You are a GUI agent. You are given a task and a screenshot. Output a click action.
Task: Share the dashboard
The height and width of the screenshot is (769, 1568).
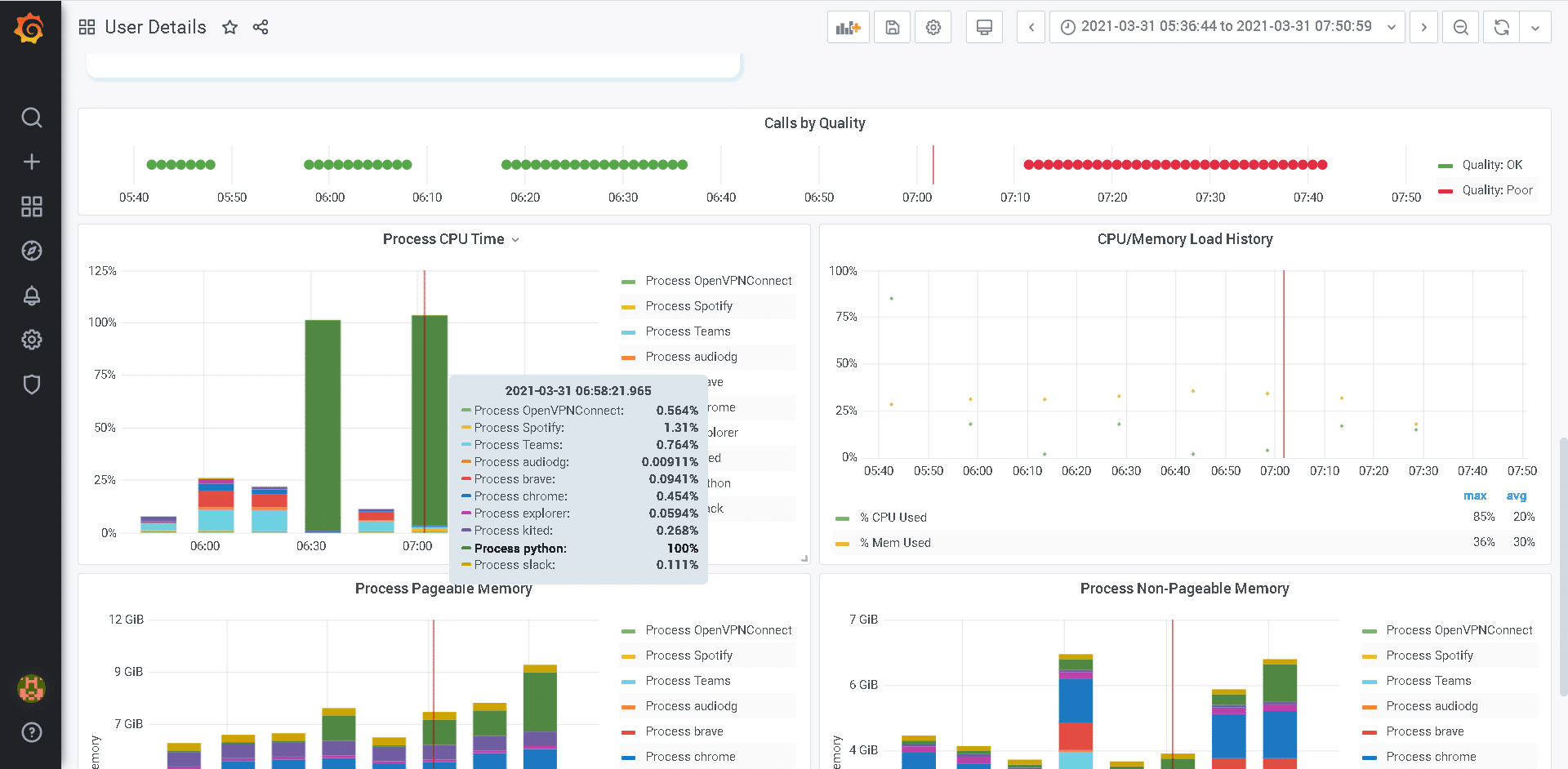point(261,27)
